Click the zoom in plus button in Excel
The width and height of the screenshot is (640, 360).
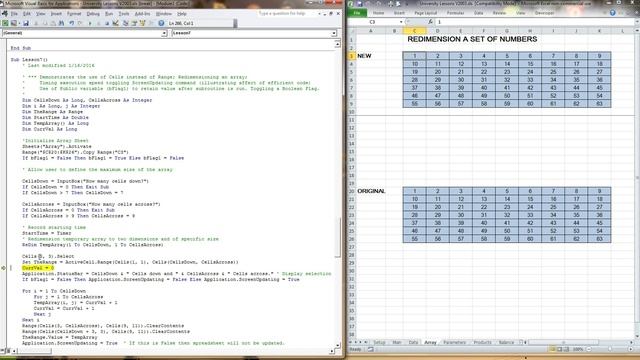(x=631, y=349)
